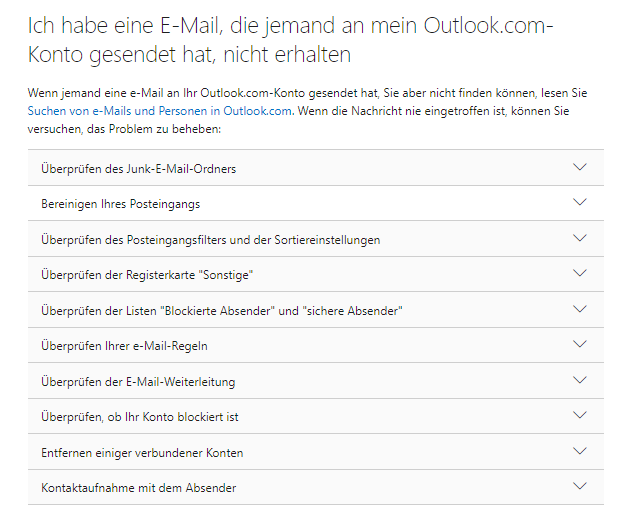Viewport: 629px width, 529px height.
Task: Expand the Bereinigen Ihres Posteingangs section
Action: click(316, 203)
